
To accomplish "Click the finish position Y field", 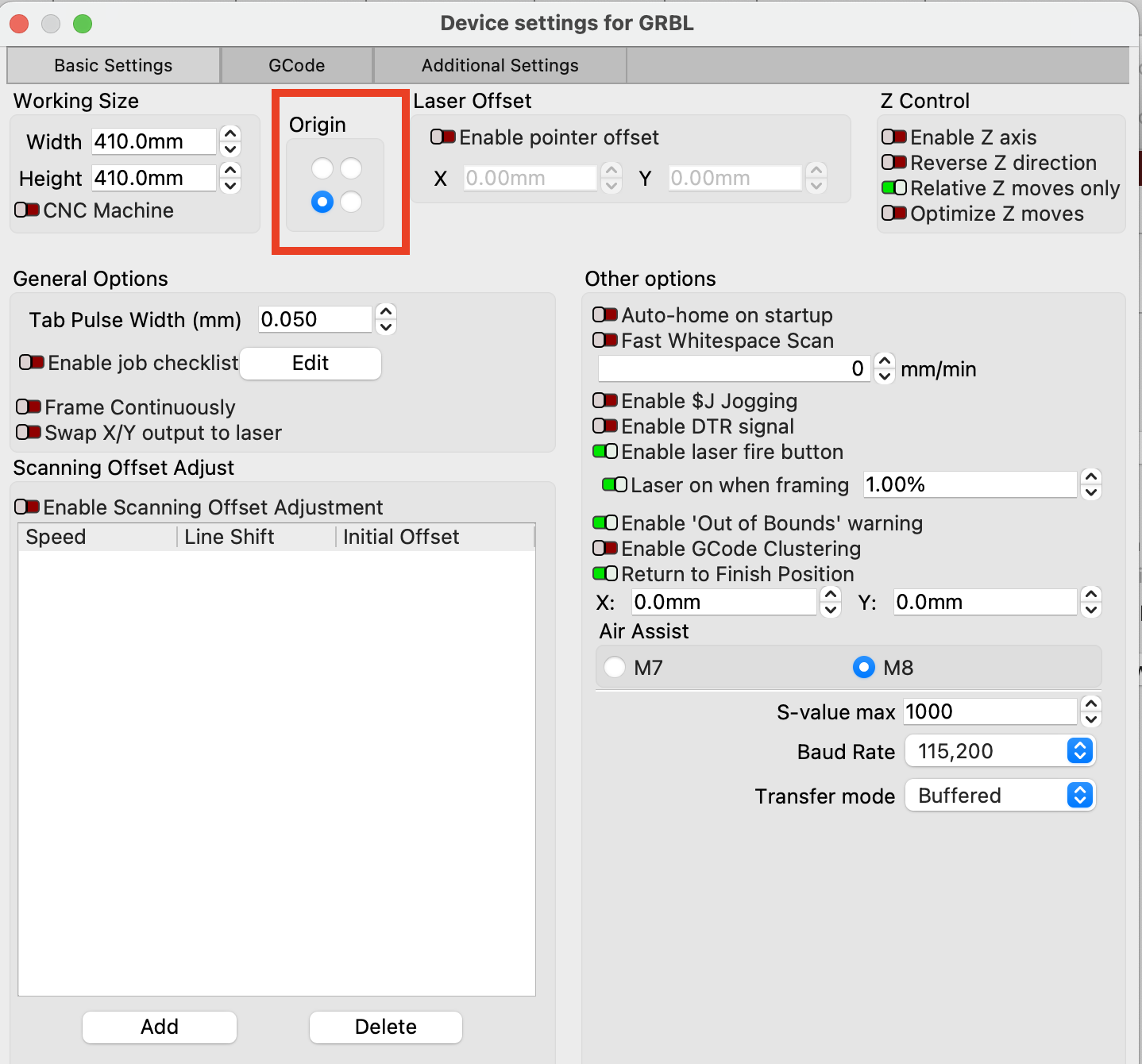I will pos(986,602).
